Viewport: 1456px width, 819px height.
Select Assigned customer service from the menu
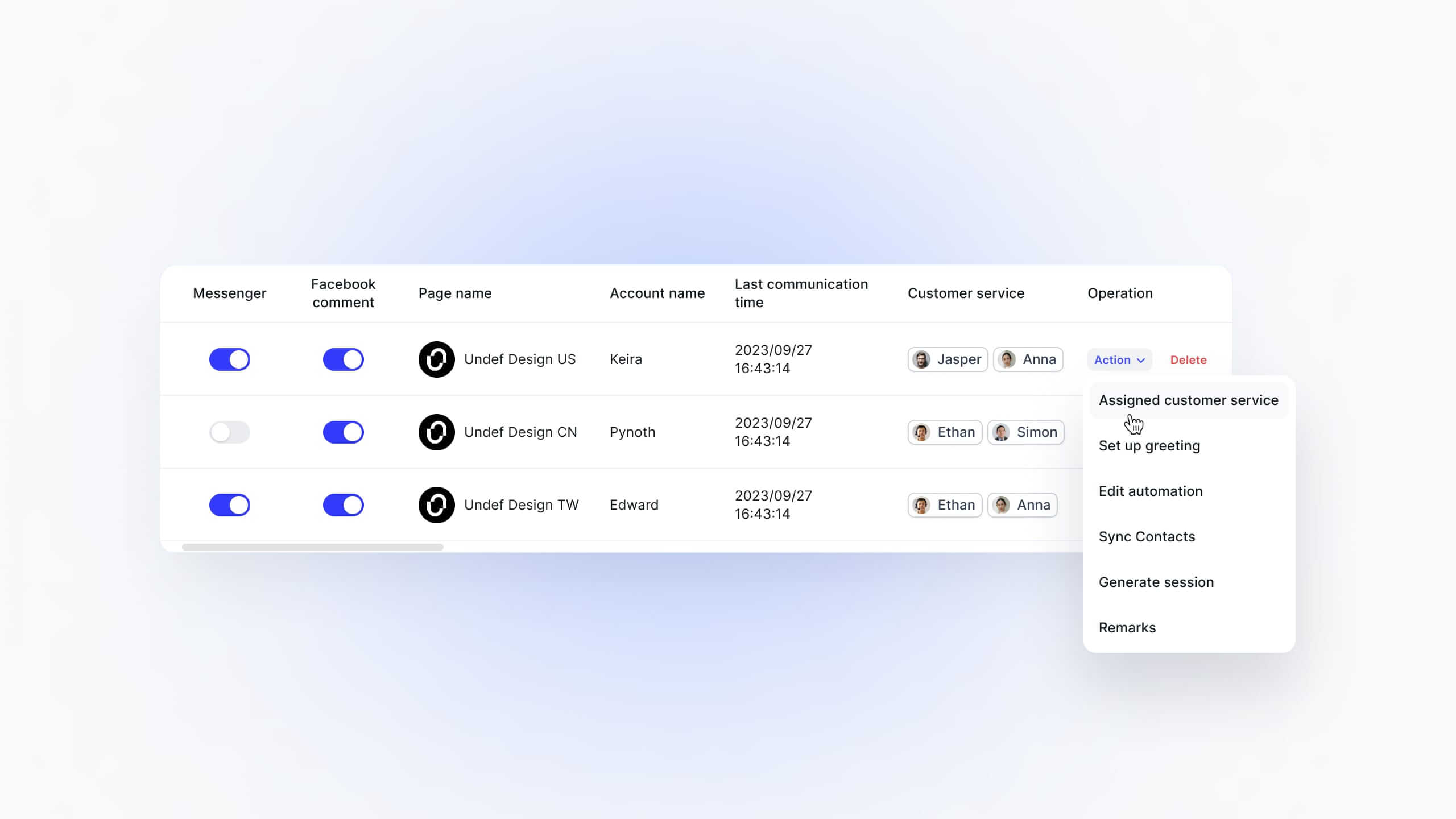click(x=1188, y=400)
